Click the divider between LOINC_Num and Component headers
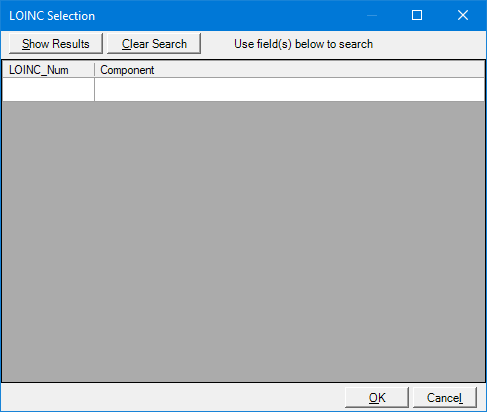Screen dimensions: 487x412 click(x=95, y=70)
